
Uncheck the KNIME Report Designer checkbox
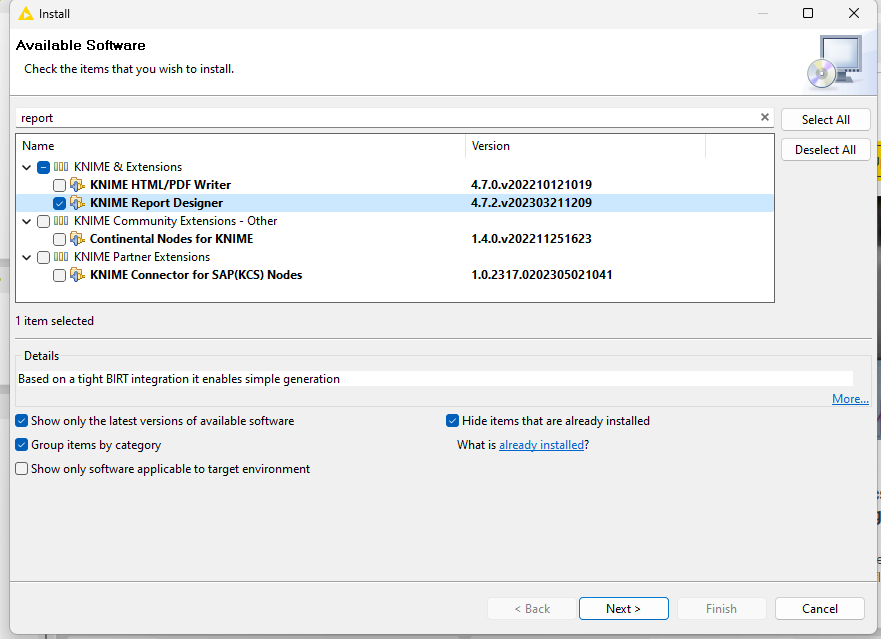(x=60, y=203)
